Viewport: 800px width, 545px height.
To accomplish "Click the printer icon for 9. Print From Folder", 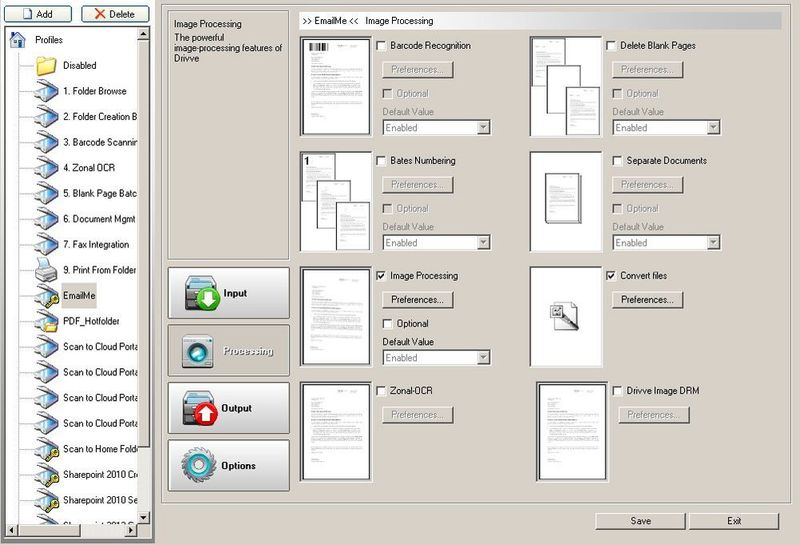I will coord(46,270).
